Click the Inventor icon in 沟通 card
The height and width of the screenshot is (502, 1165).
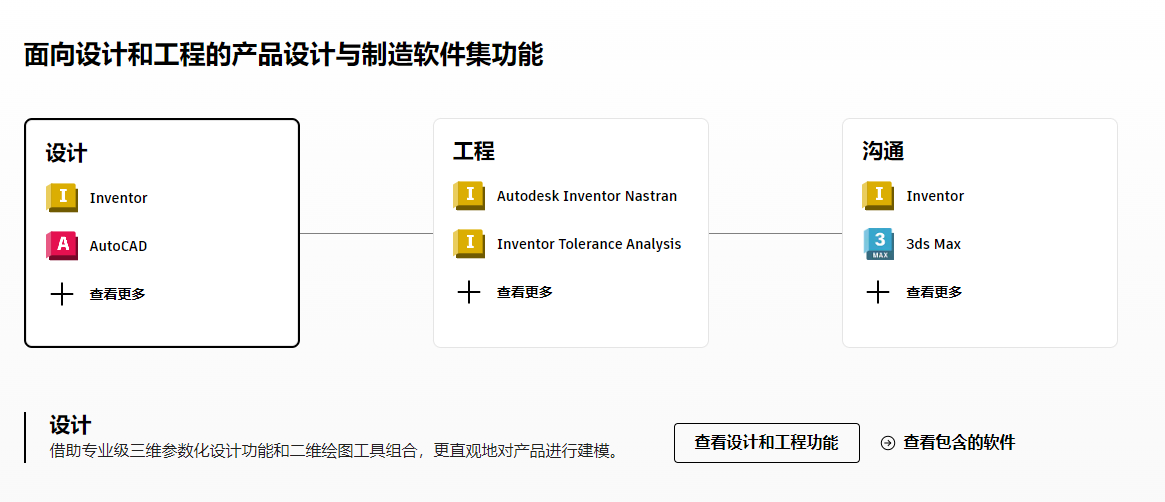pyautogui.click(x=878, y=196)
